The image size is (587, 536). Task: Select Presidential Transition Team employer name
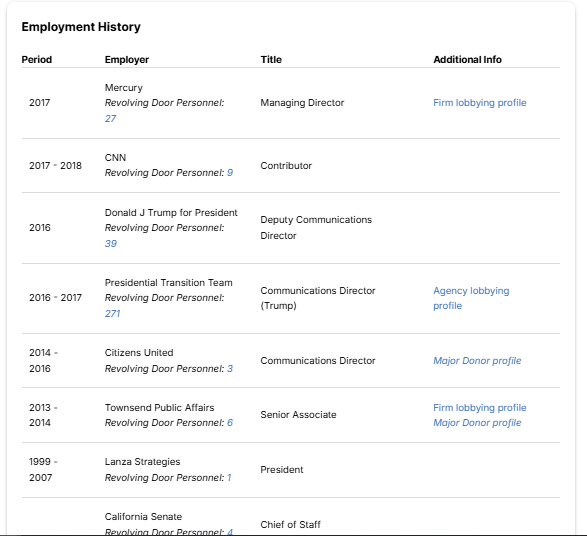click(168, 283)
